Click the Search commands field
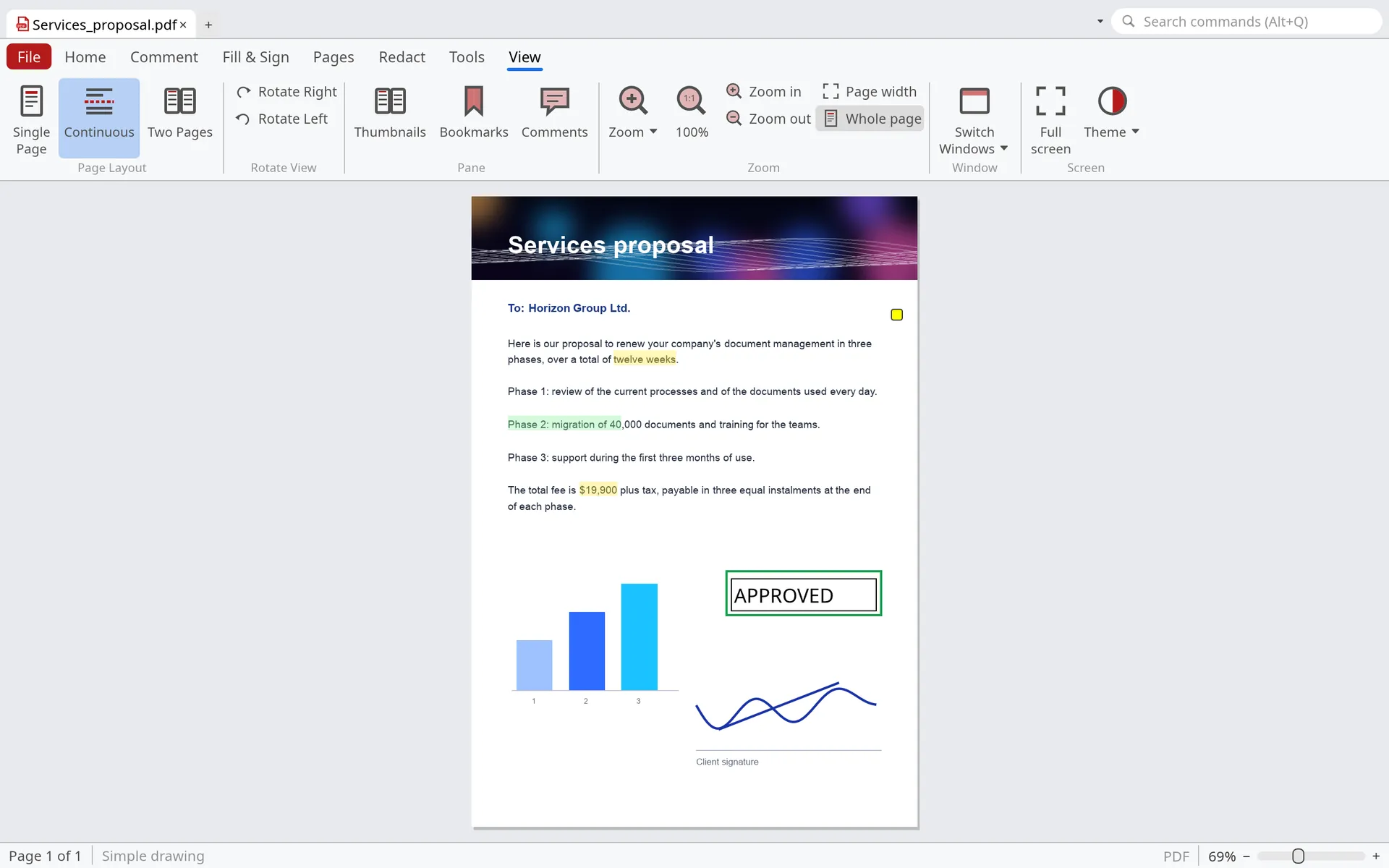This screenshot has width=1389, height=868. click(x=1246, y=22)
